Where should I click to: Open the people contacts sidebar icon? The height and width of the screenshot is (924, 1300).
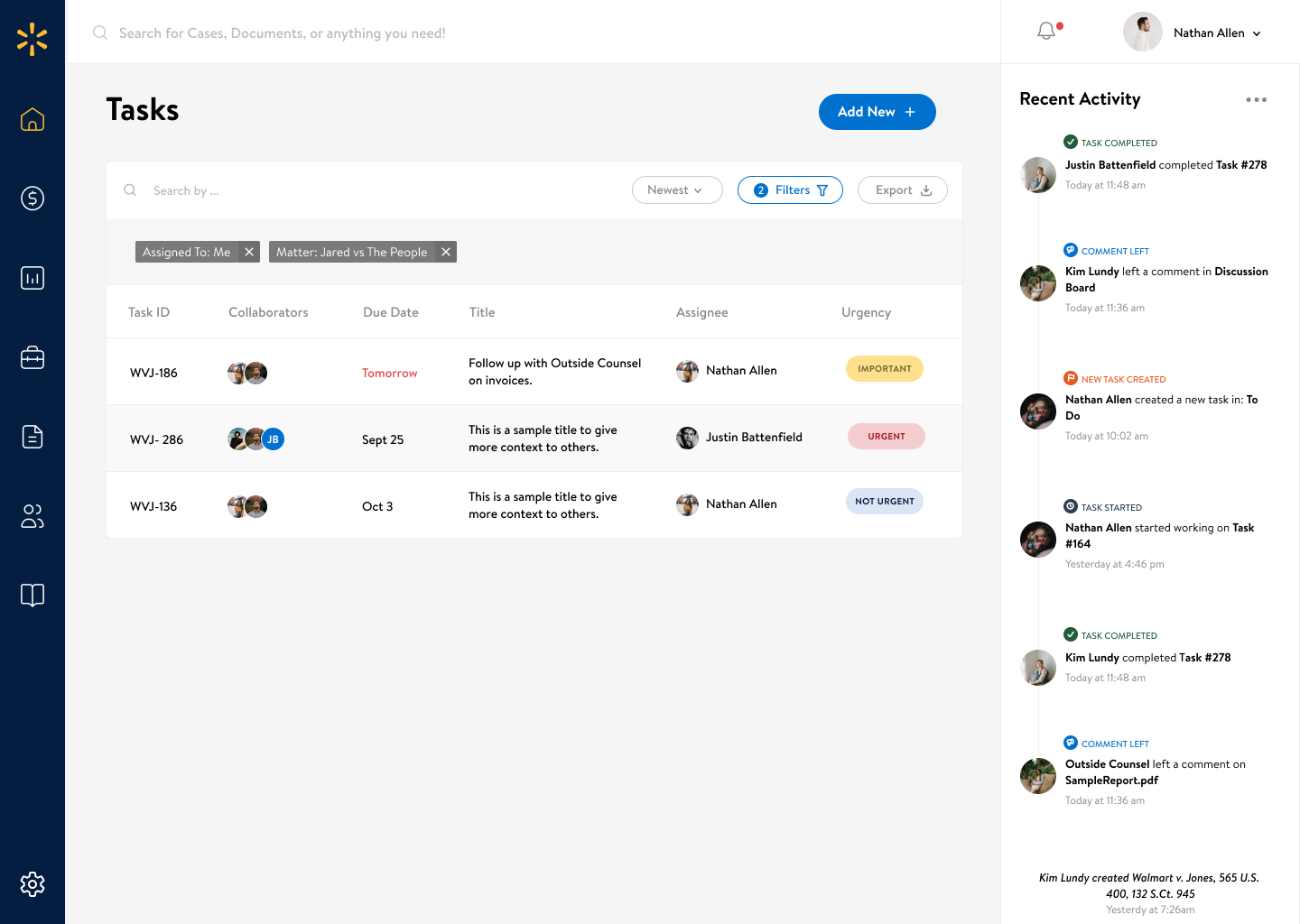32,516
